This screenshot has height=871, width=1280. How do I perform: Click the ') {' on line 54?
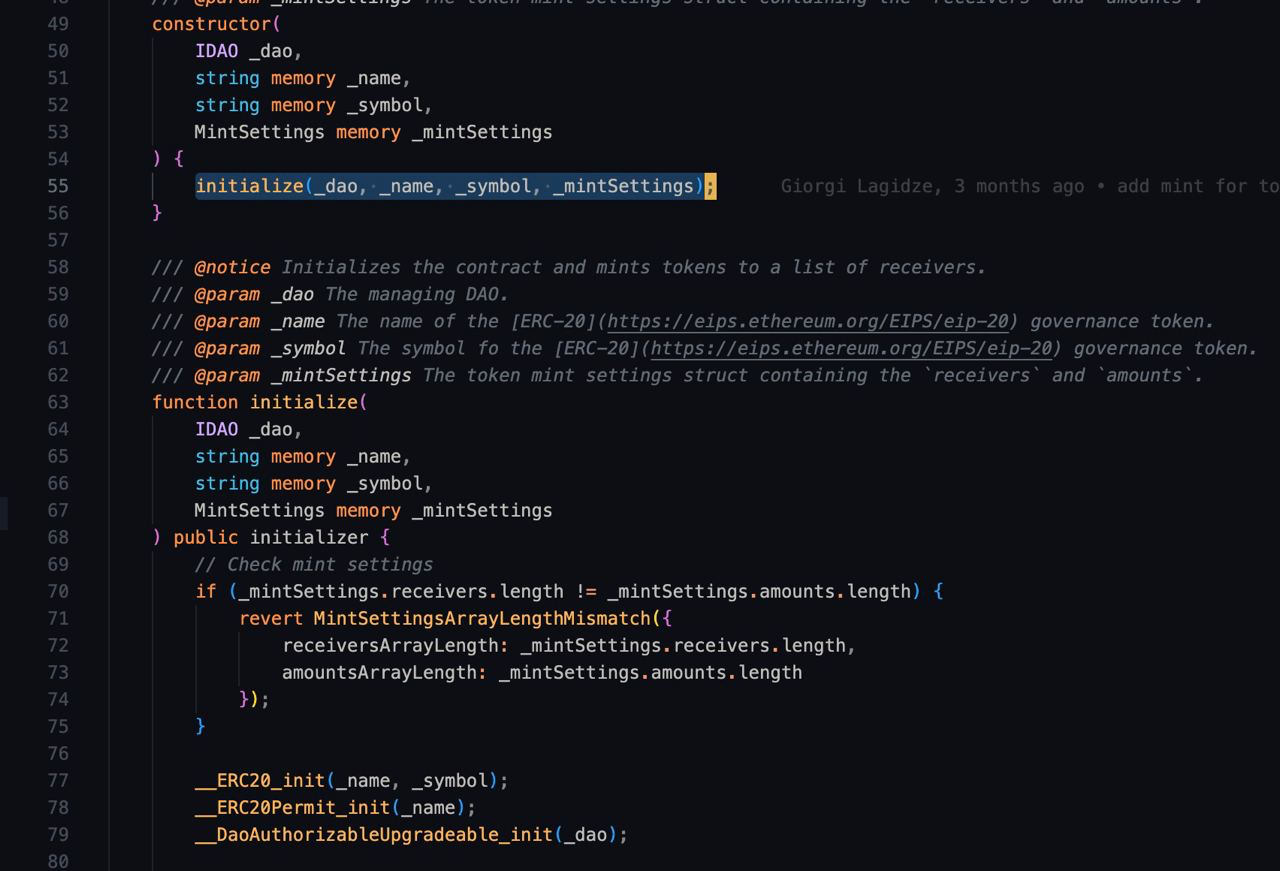pyautogui.click(x=168, y=159)
